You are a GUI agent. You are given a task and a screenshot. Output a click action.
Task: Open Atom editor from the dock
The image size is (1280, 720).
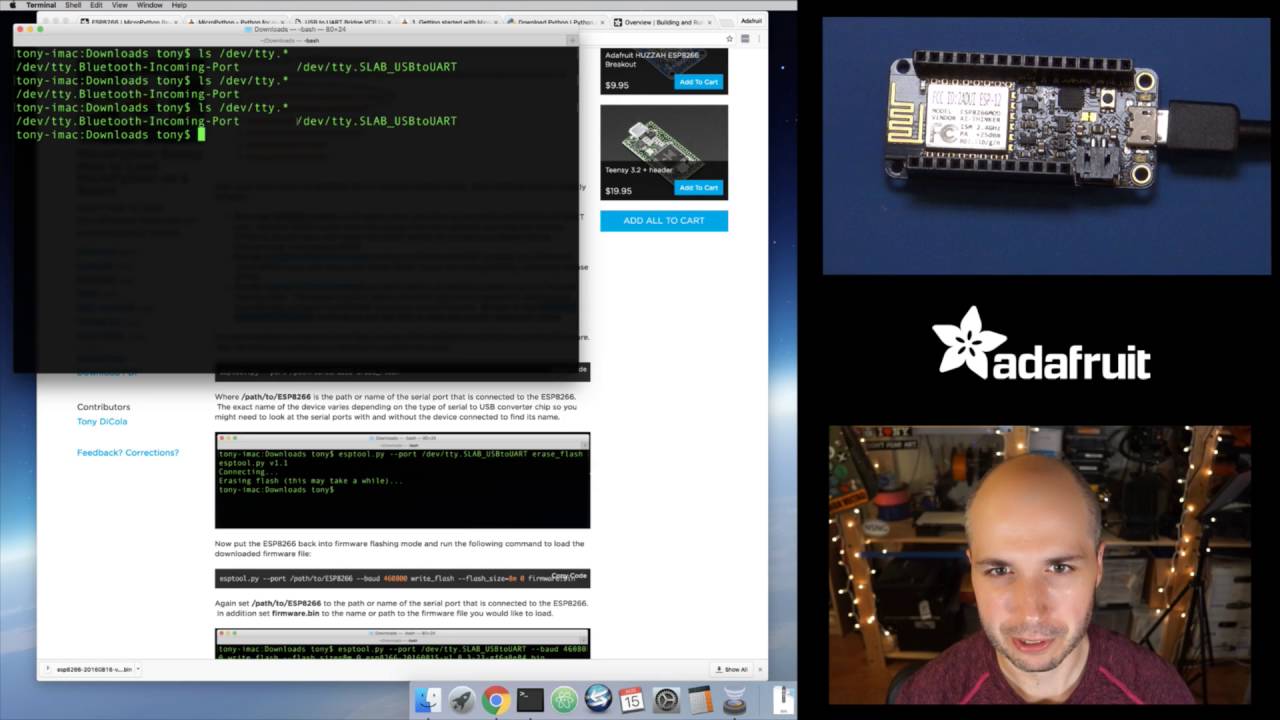pos(564,700)
